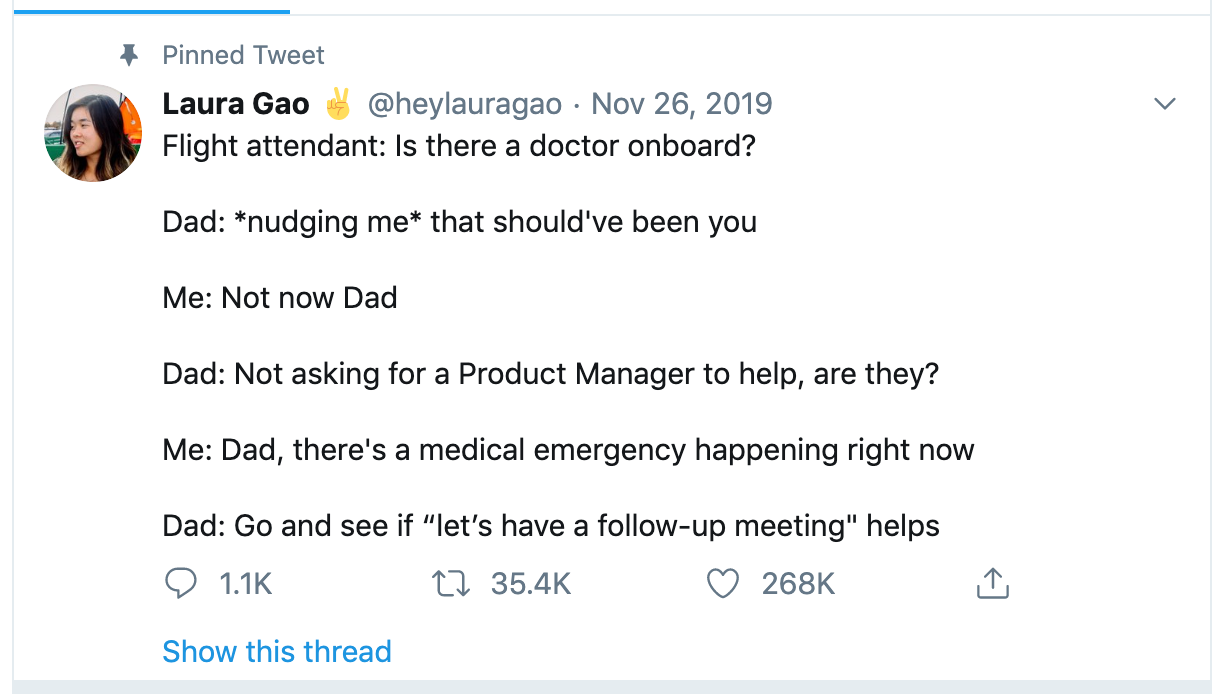Show this thread
This screenshot has width=1222, height=694.
(x=277, y=652)
